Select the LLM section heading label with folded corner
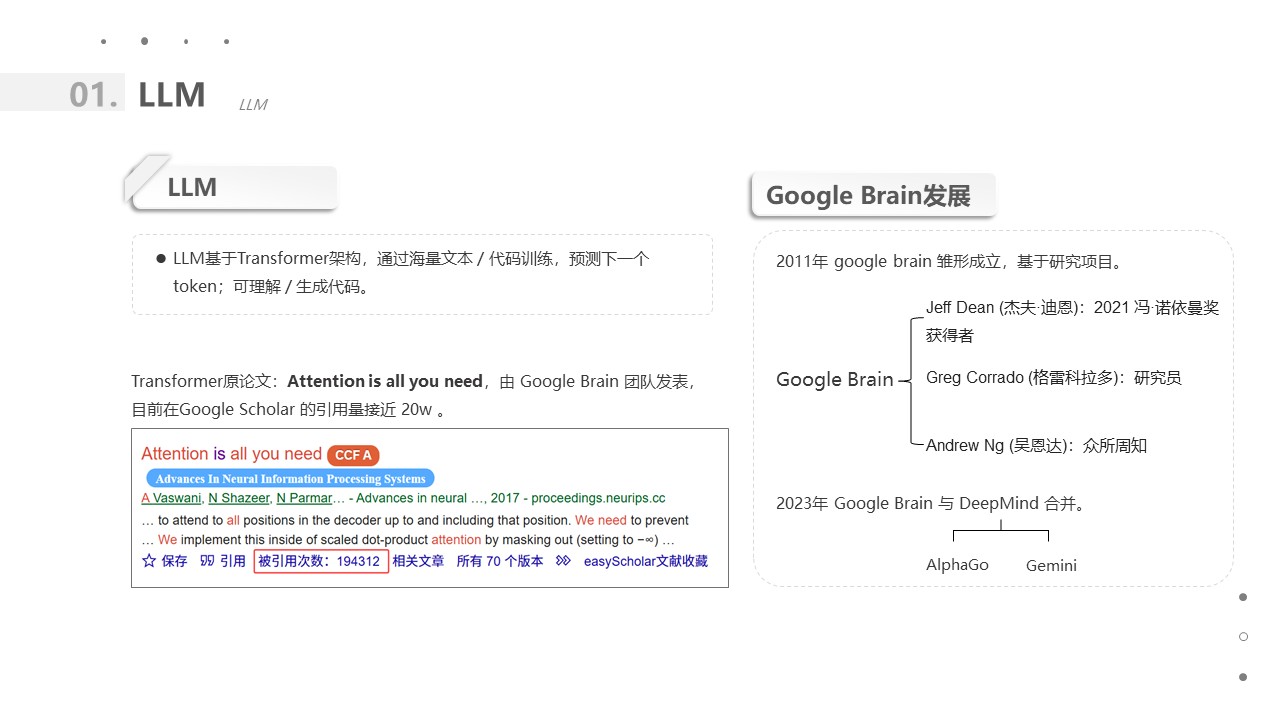The image size is (1280, 720). tap(192, 187)
